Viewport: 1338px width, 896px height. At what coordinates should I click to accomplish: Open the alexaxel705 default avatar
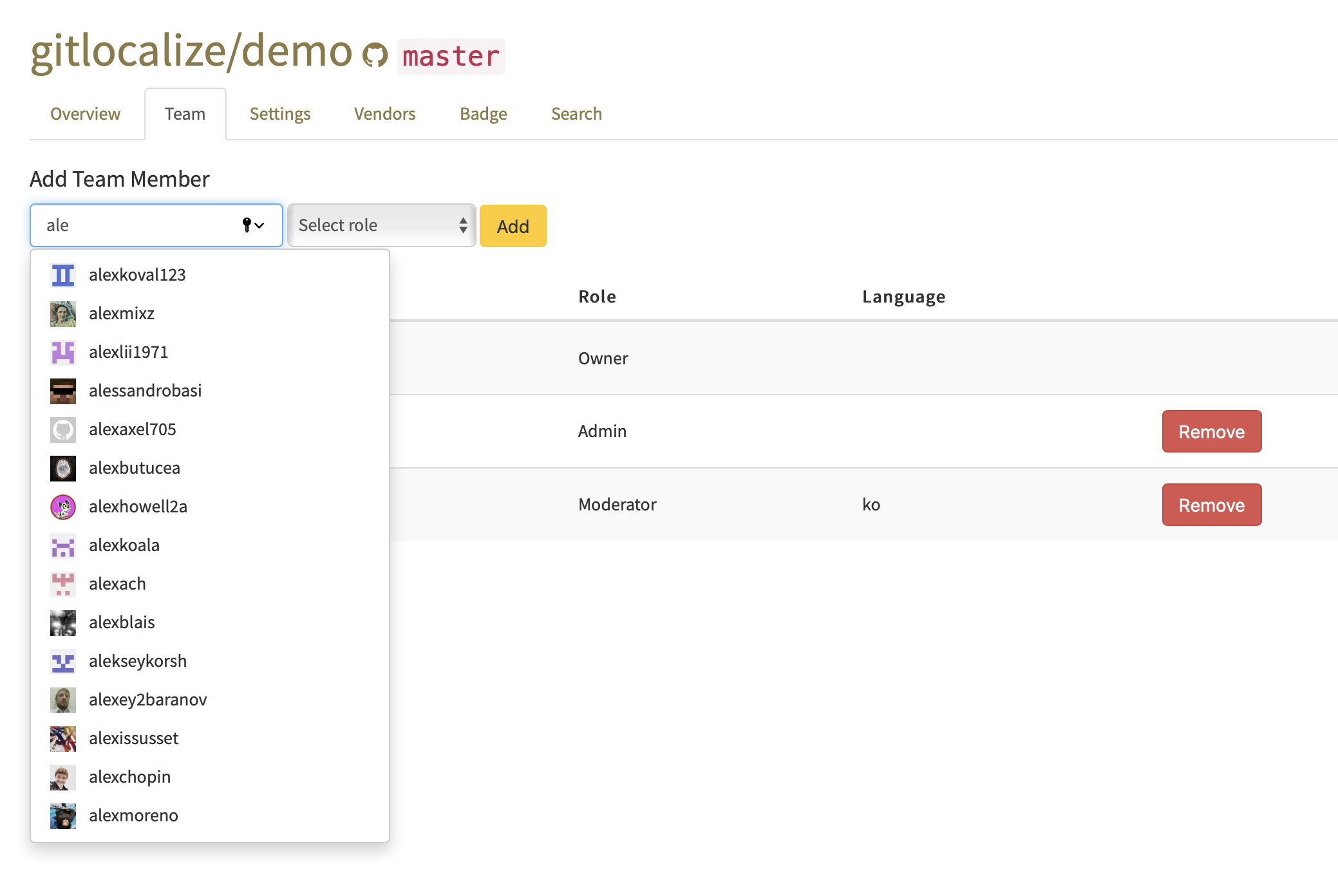pyautogui.click(x=64, y=429)
